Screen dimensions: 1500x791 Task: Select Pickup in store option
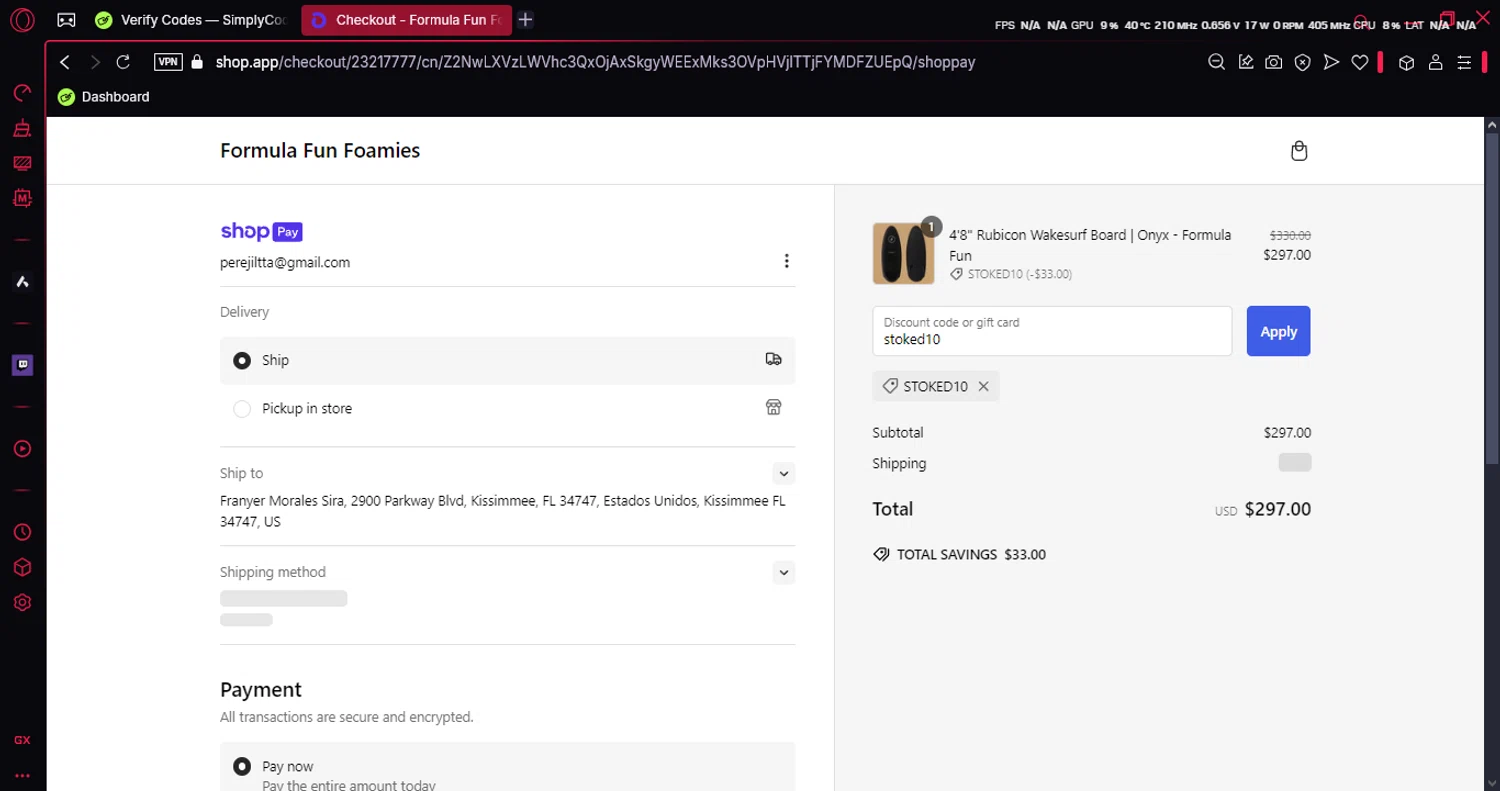507,408
